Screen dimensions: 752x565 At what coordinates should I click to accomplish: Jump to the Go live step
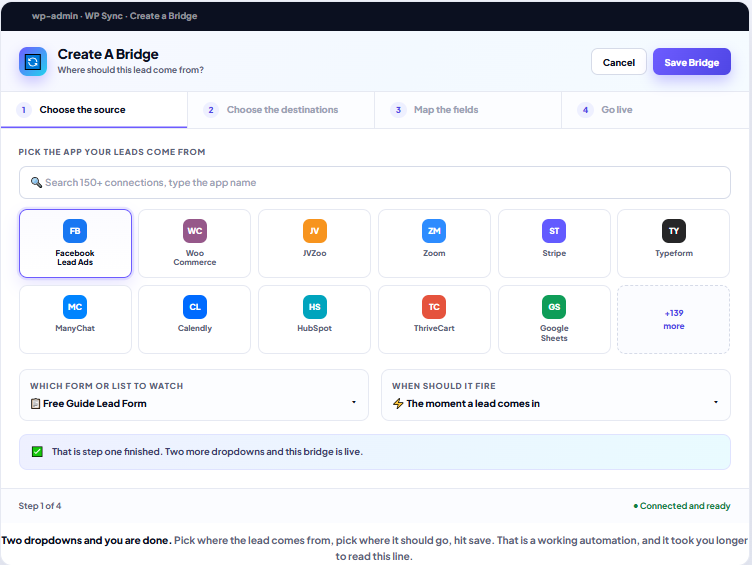click(x=655, y=110)
